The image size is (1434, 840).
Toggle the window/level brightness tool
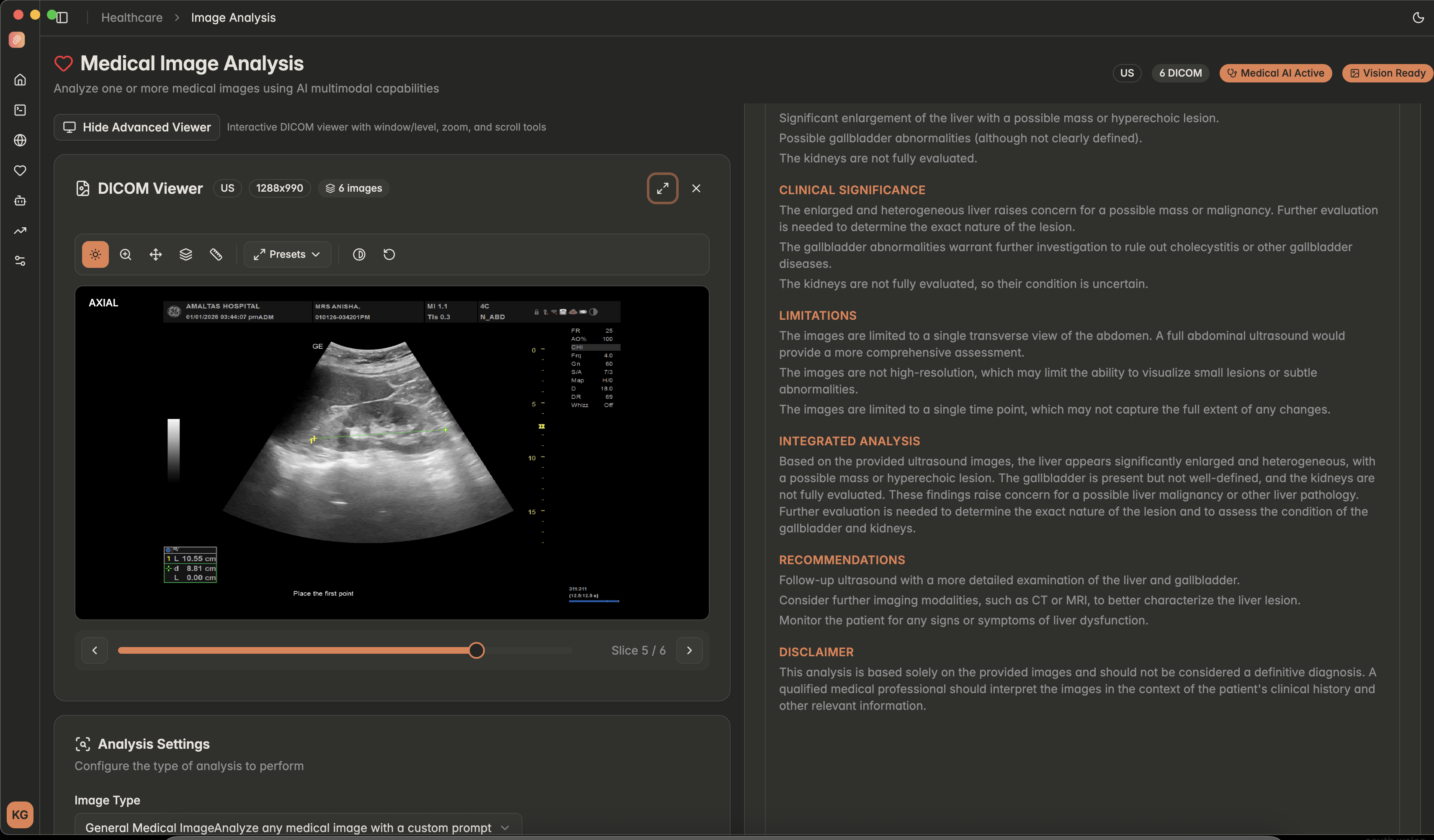95,254
